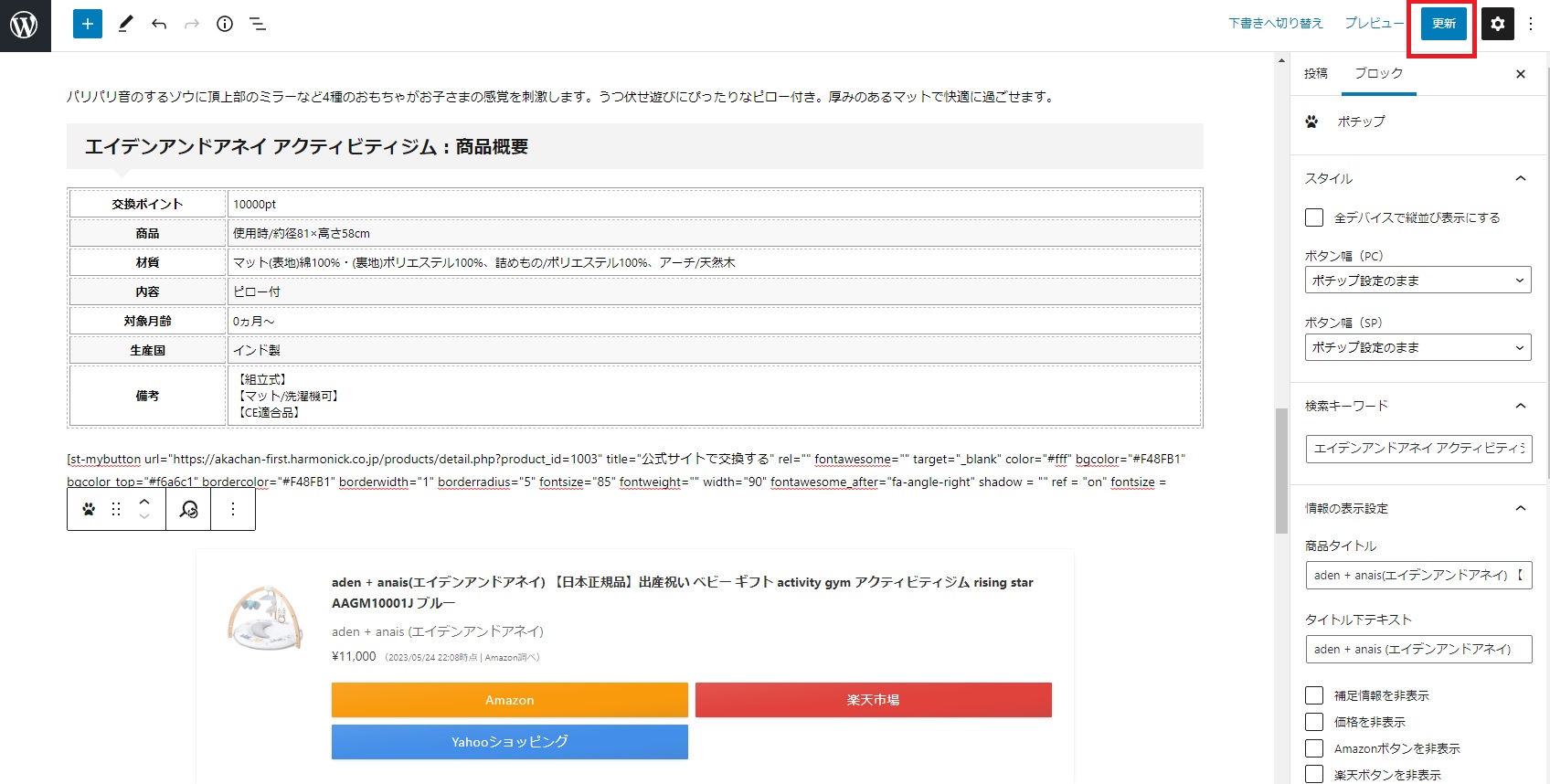Click the 対象月齢 header cell
The width and height of the screenshot is (1550, 784).
147,321
